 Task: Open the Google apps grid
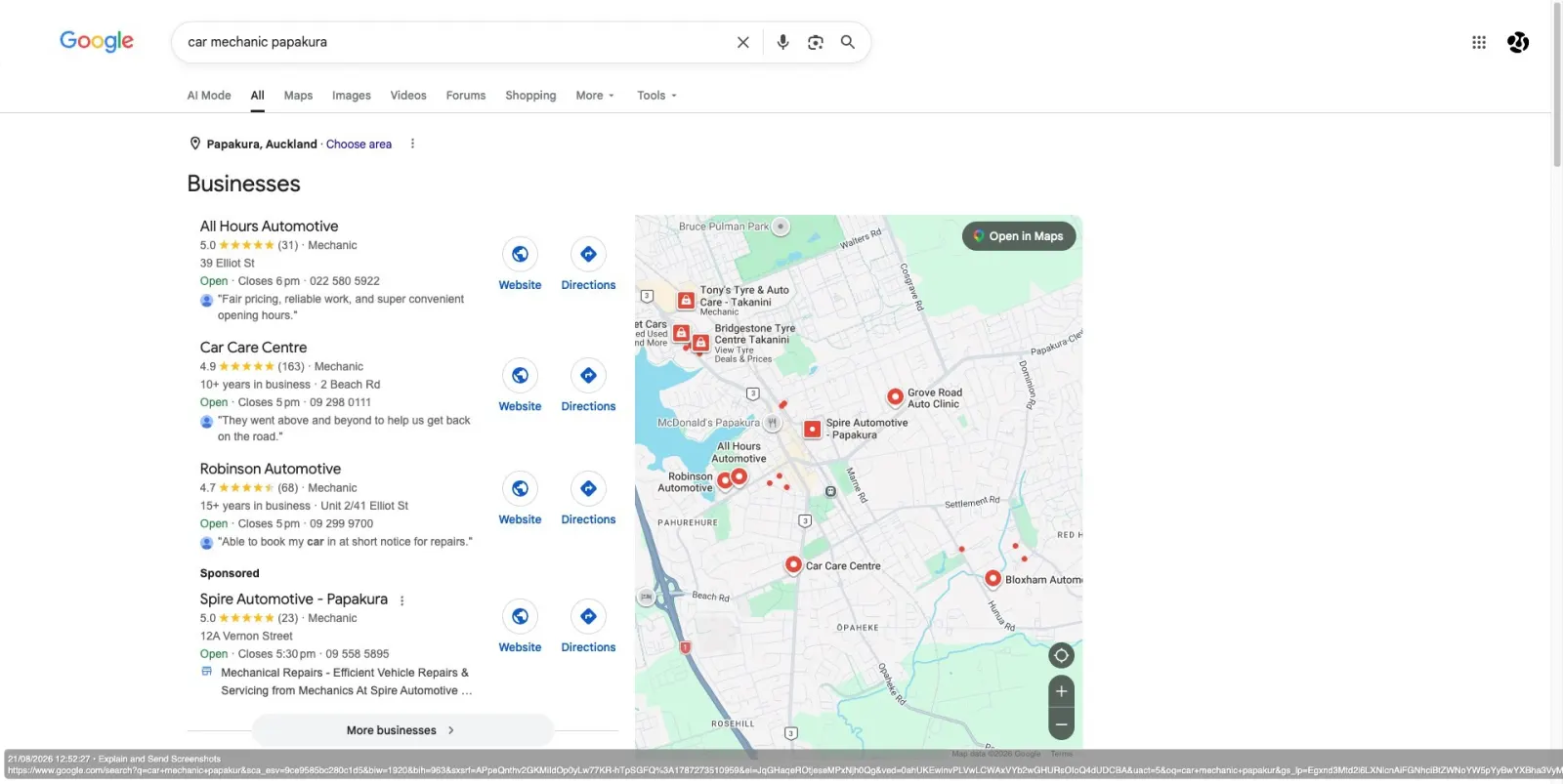click(x=1479, y=42)
